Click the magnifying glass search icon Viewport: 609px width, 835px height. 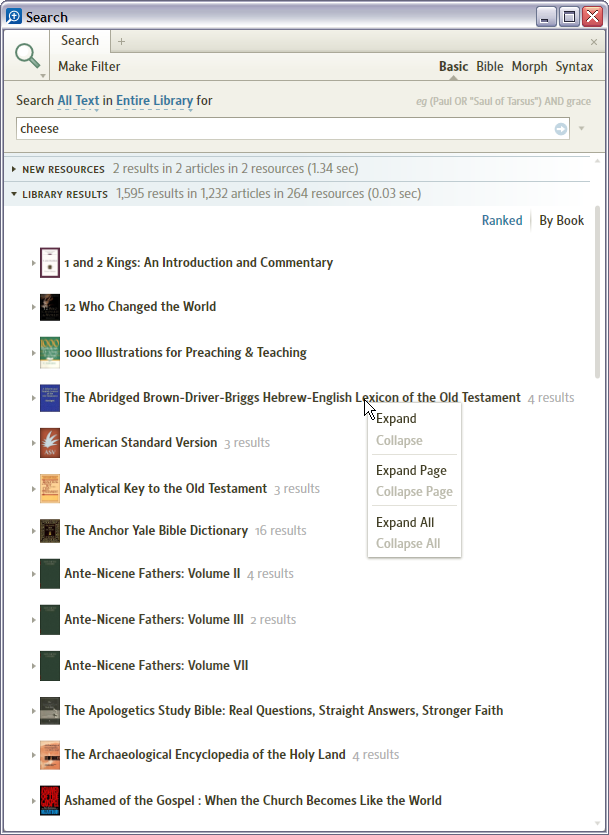pos(27,55)
